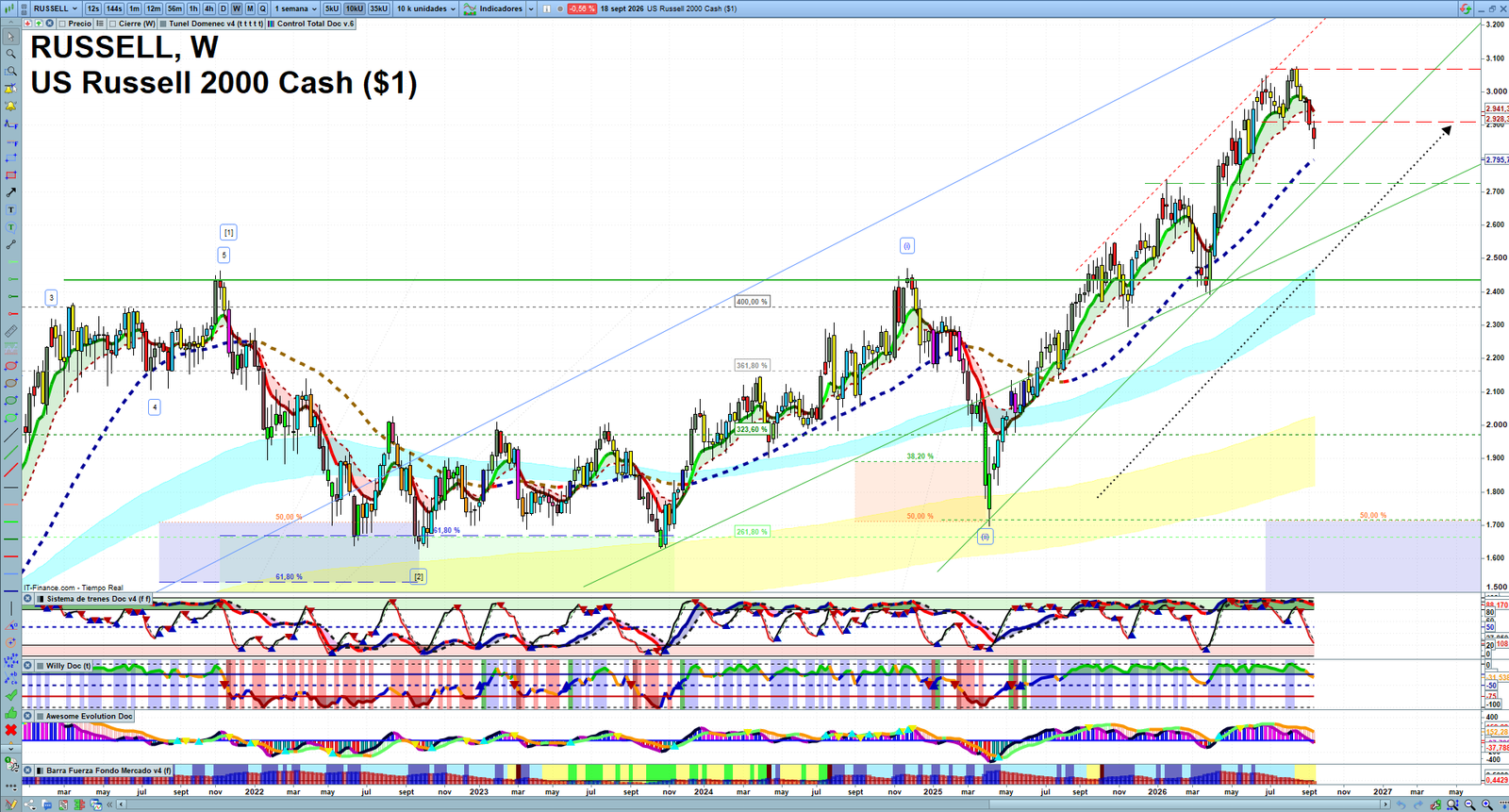The height and width of the screenshot is (812, 1509).
Task: Switch to the 4h timeframe
Action: pyautogui.click(x=208, y=8)
